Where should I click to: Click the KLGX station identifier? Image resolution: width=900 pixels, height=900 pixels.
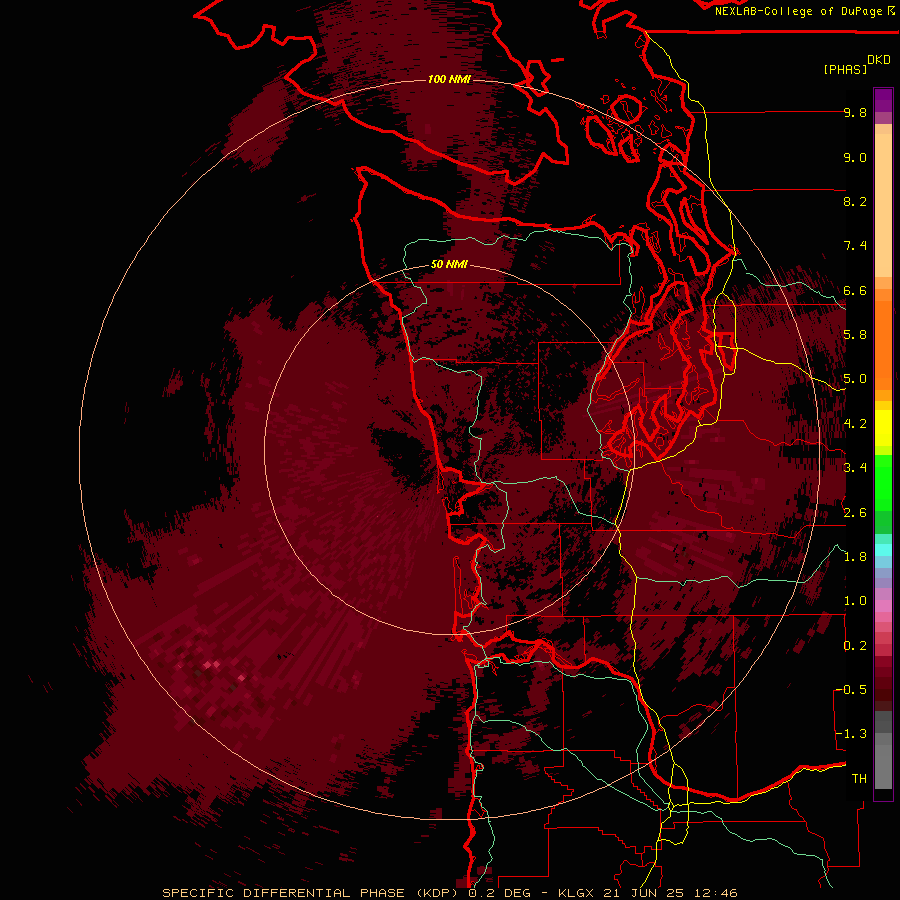[x=577, y=893]
